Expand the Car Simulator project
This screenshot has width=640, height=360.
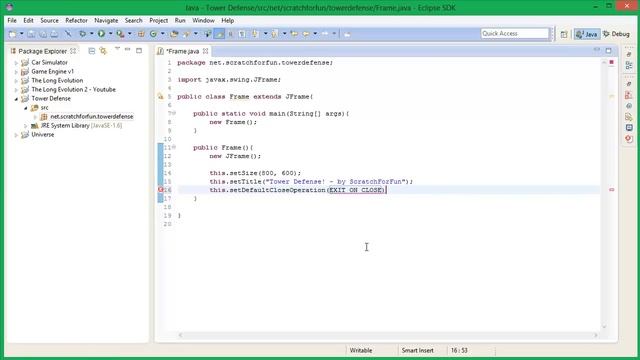16,63
